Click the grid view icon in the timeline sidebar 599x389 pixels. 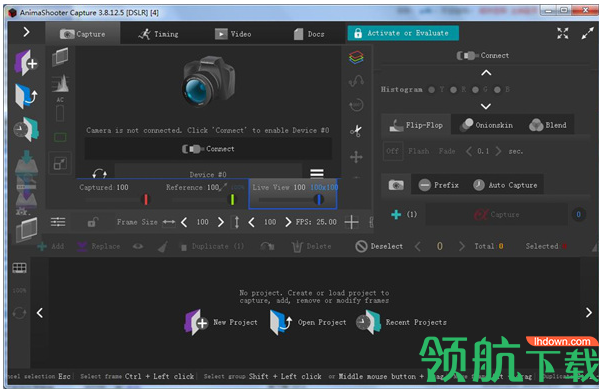(x=19, y=268)
